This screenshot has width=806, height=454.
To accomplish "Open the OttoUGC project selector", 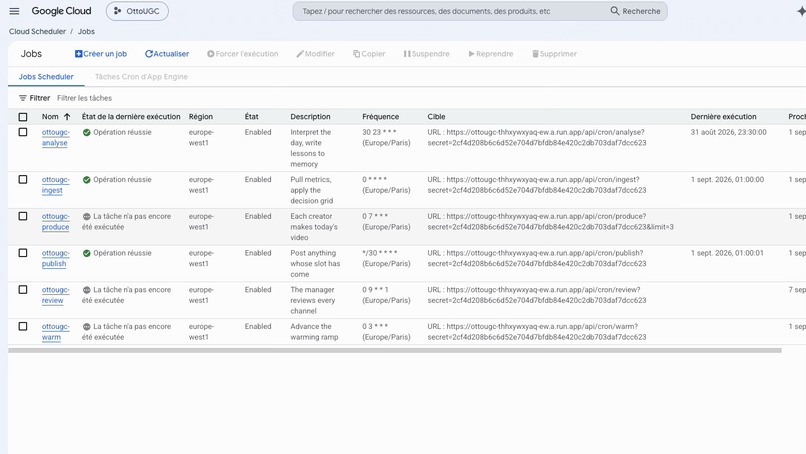I will [137, 11].
